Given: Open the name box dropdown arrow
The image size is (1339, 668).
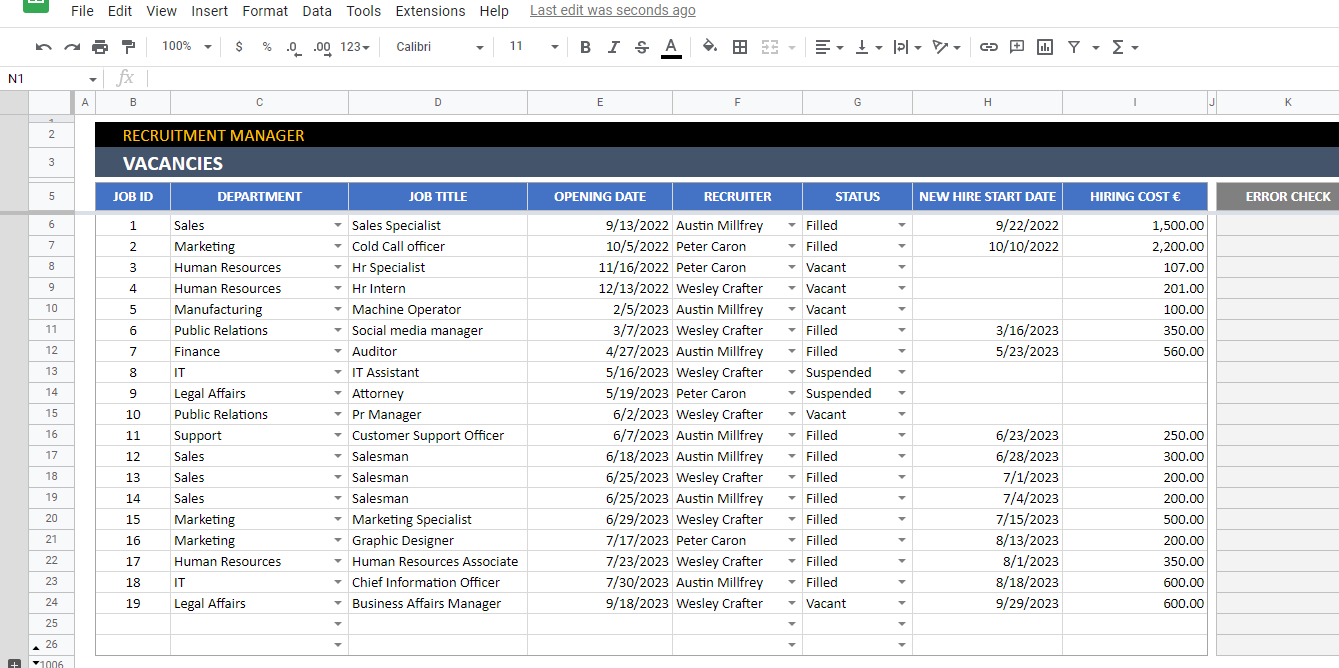Looking at the screenshot, I should [93, 79].
